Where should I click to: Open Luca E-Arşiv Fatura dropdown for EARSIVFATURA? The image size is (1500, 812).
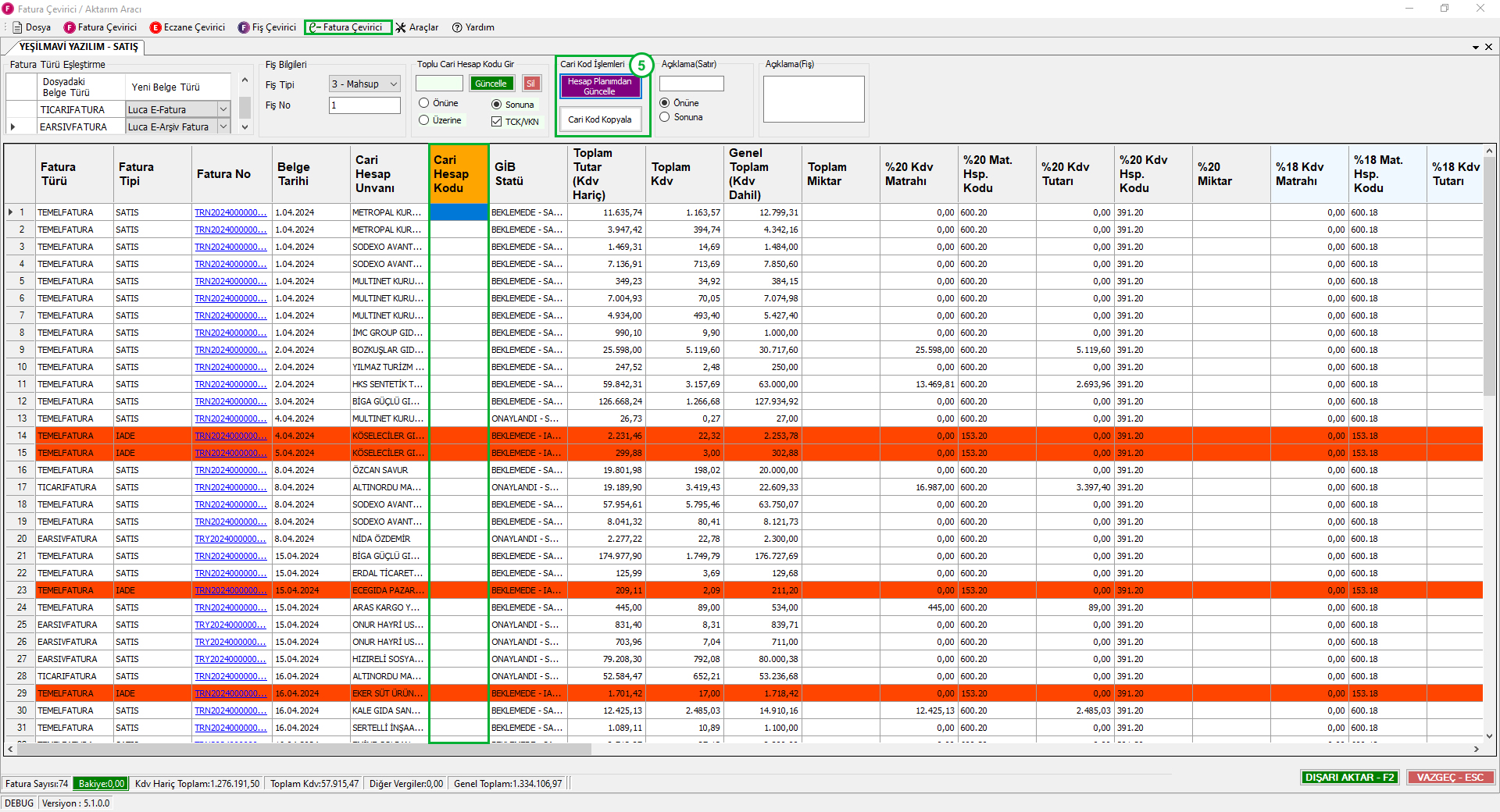(x=223, y=127)
